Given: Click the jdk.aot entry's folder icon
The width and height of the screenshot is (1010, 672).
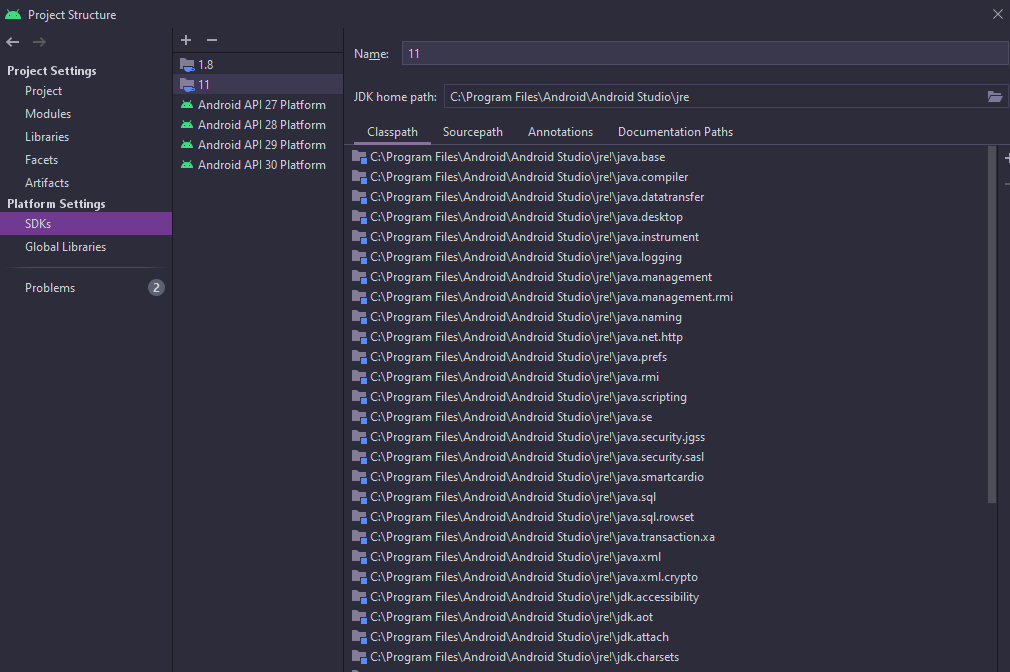Looking at the screenshot, I should tap(359, 617).
